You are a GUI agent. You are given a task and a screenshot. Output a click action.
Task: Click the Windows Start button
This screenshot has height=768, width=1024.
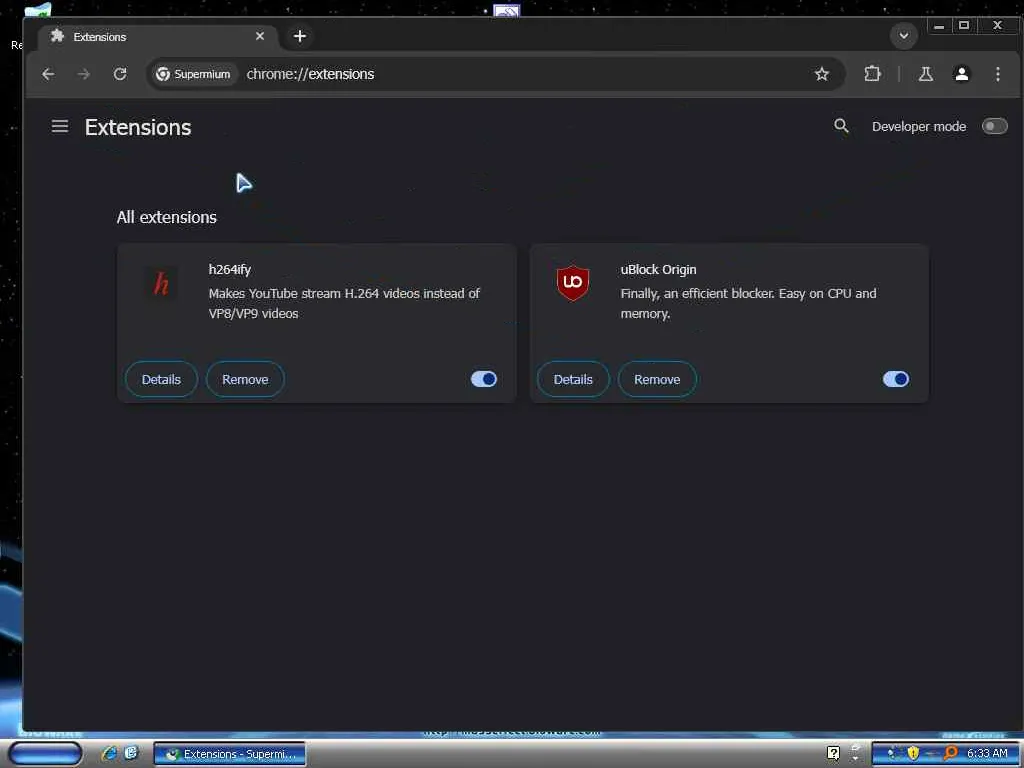click(x=45, y=753)
